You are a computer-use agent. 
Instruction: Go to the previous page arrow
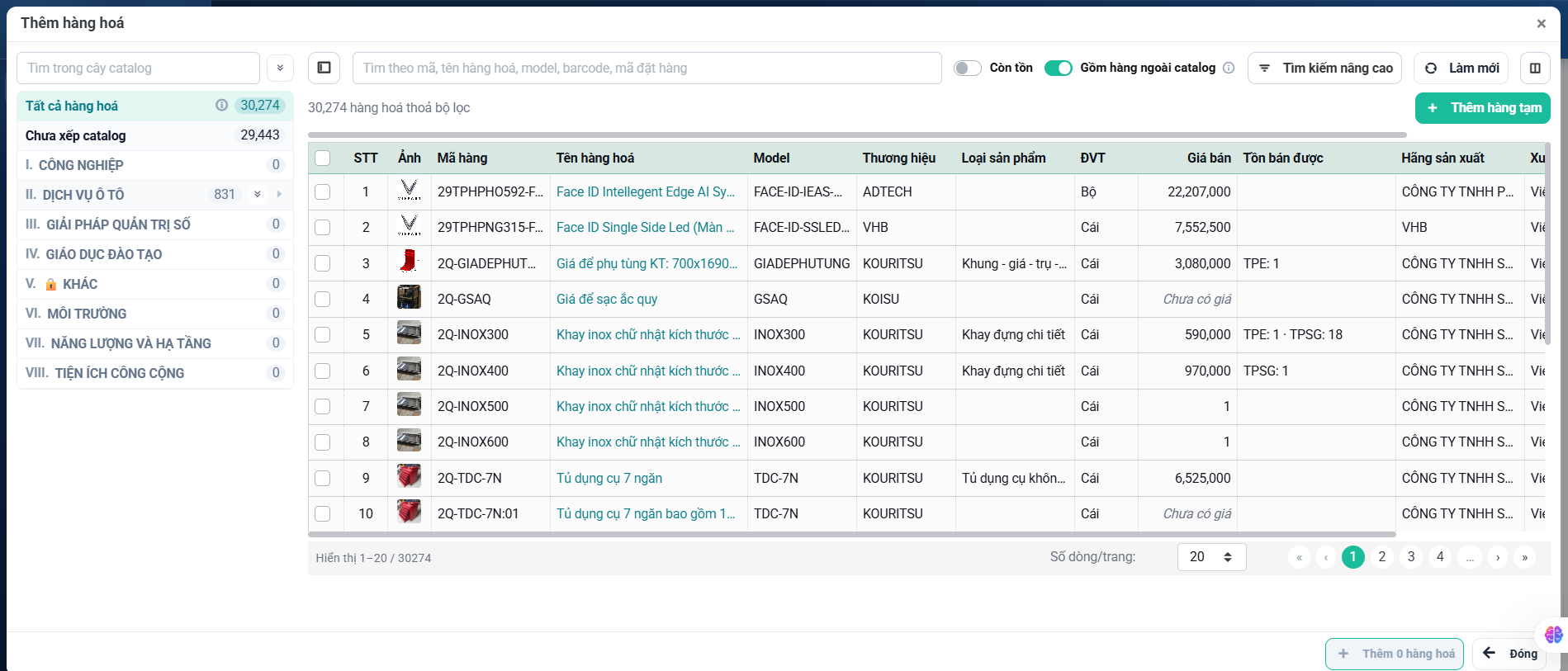click(1326, 557)
